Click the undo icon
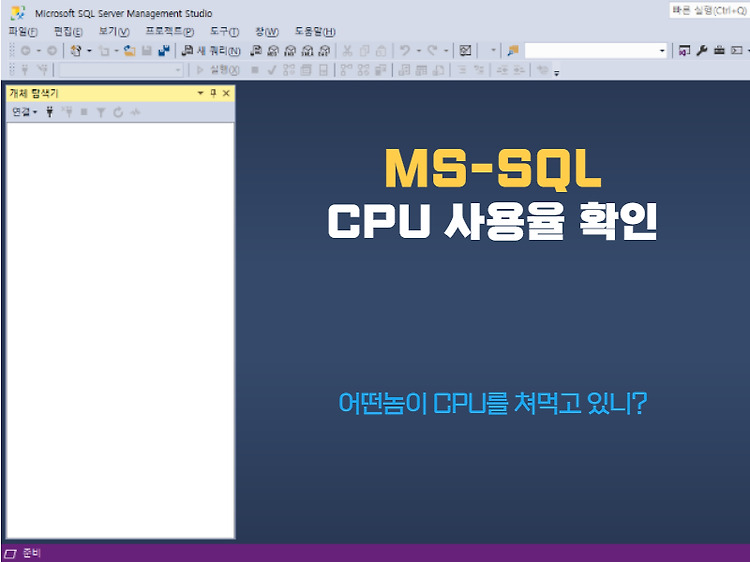 click(405, 50)
